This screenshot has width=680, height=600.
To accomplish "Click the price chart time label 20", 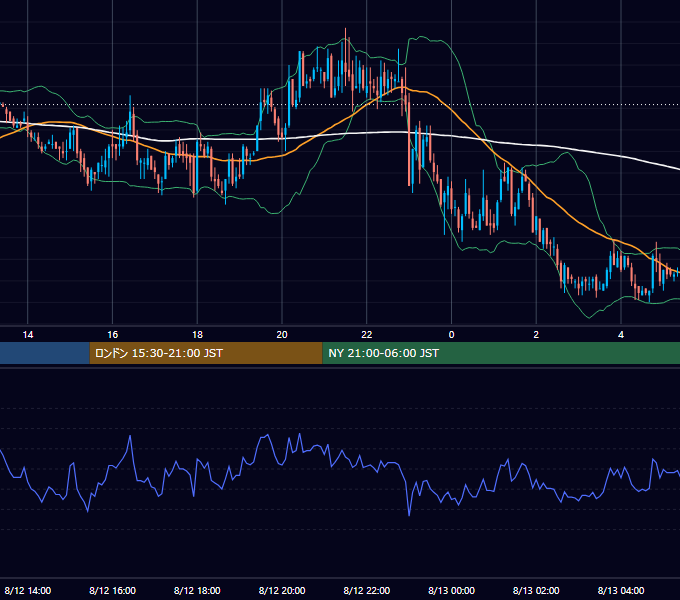I will coord(282,335).
